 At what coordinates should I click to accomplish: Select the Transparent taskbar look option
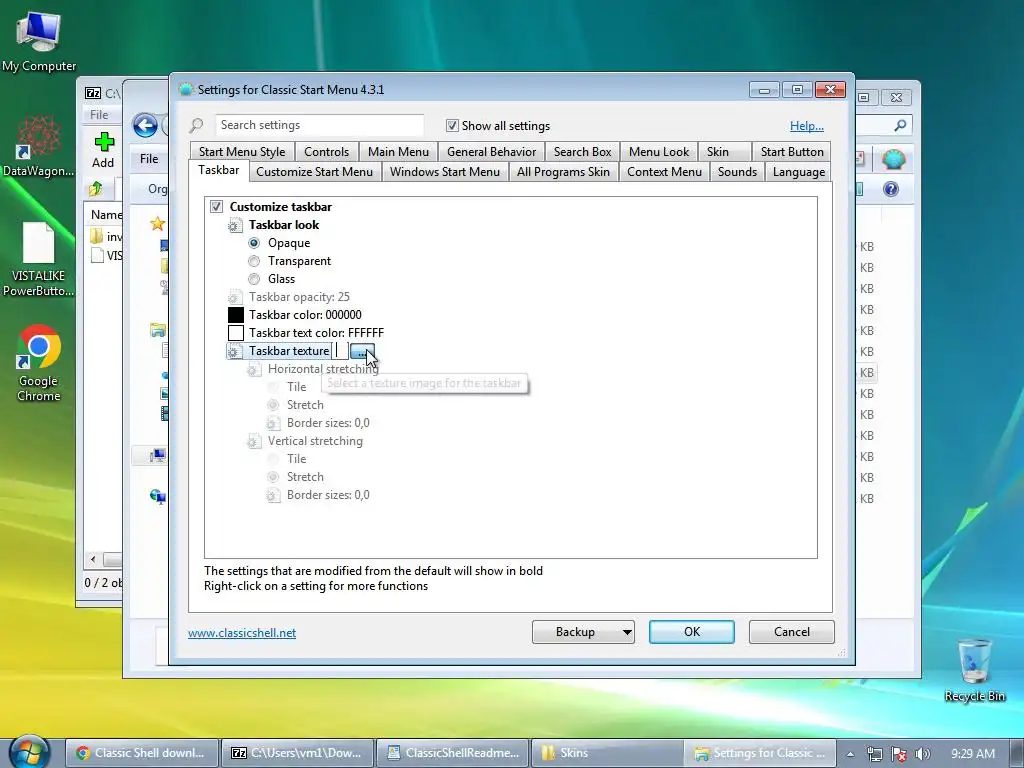254,261
